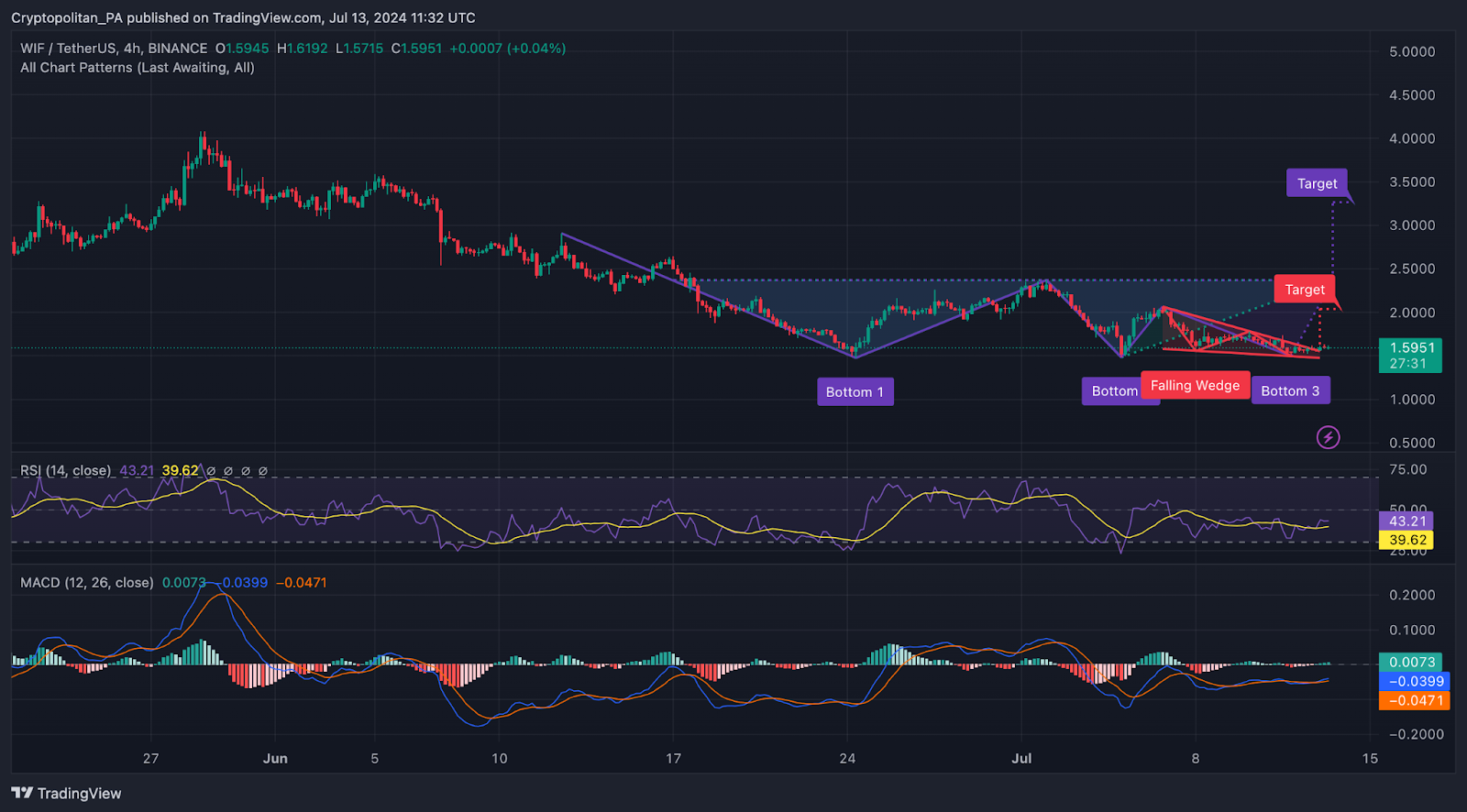Click the 24 date on time axis
Image resolution: width=1467 pixels, height=812 pixels.
[x=847, y=759]
